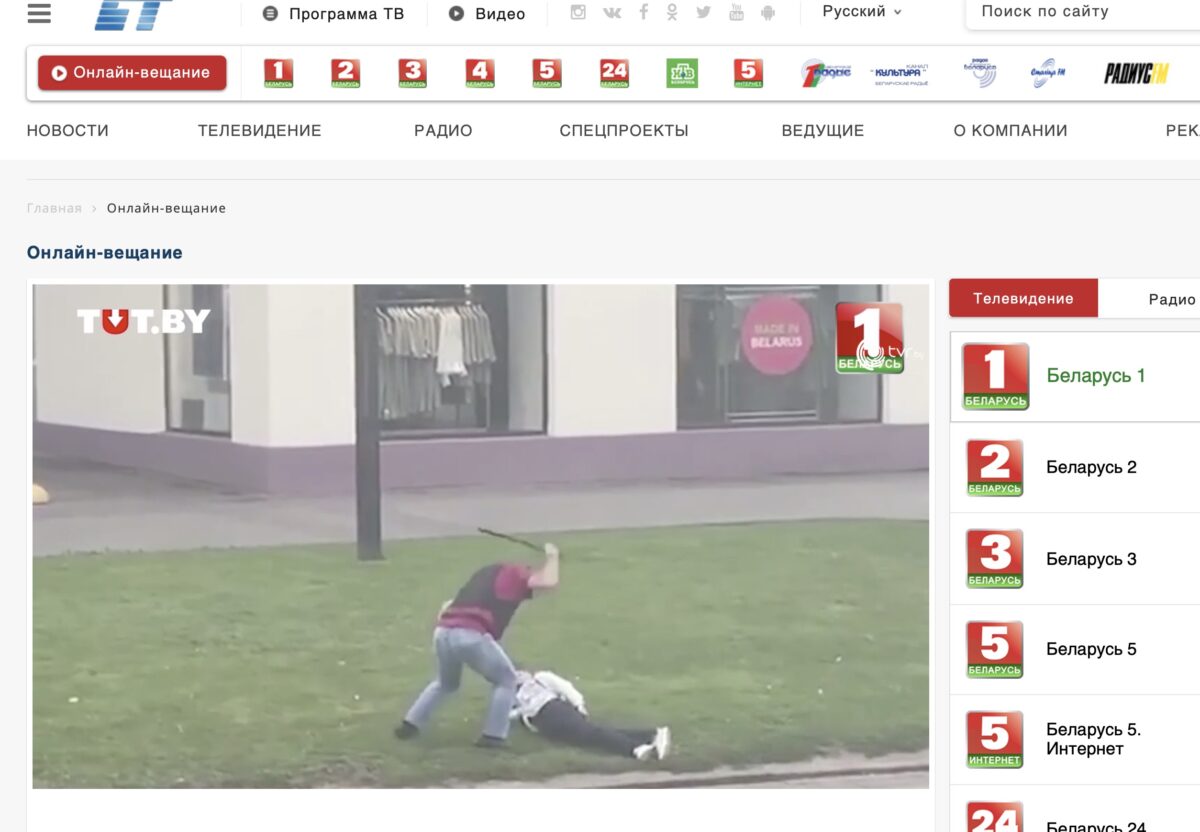Switch to the Телевидение tab
Image resolution: width=1200 pixels, height=832 pixels.
click(1023, 299)
